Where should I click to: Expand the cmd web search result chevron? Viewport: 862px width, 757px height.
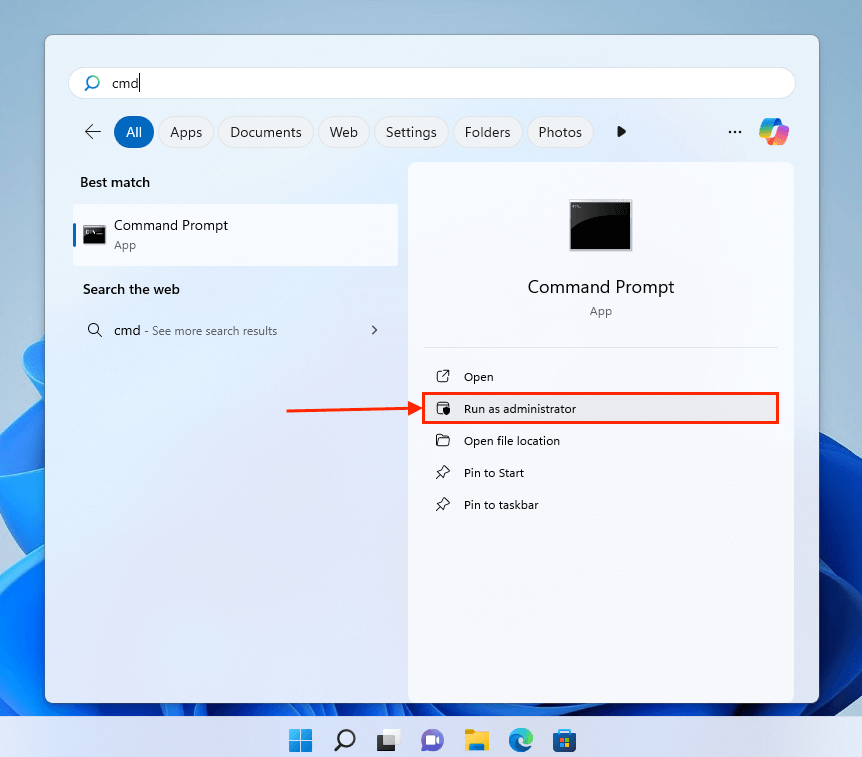click(374, 330)
